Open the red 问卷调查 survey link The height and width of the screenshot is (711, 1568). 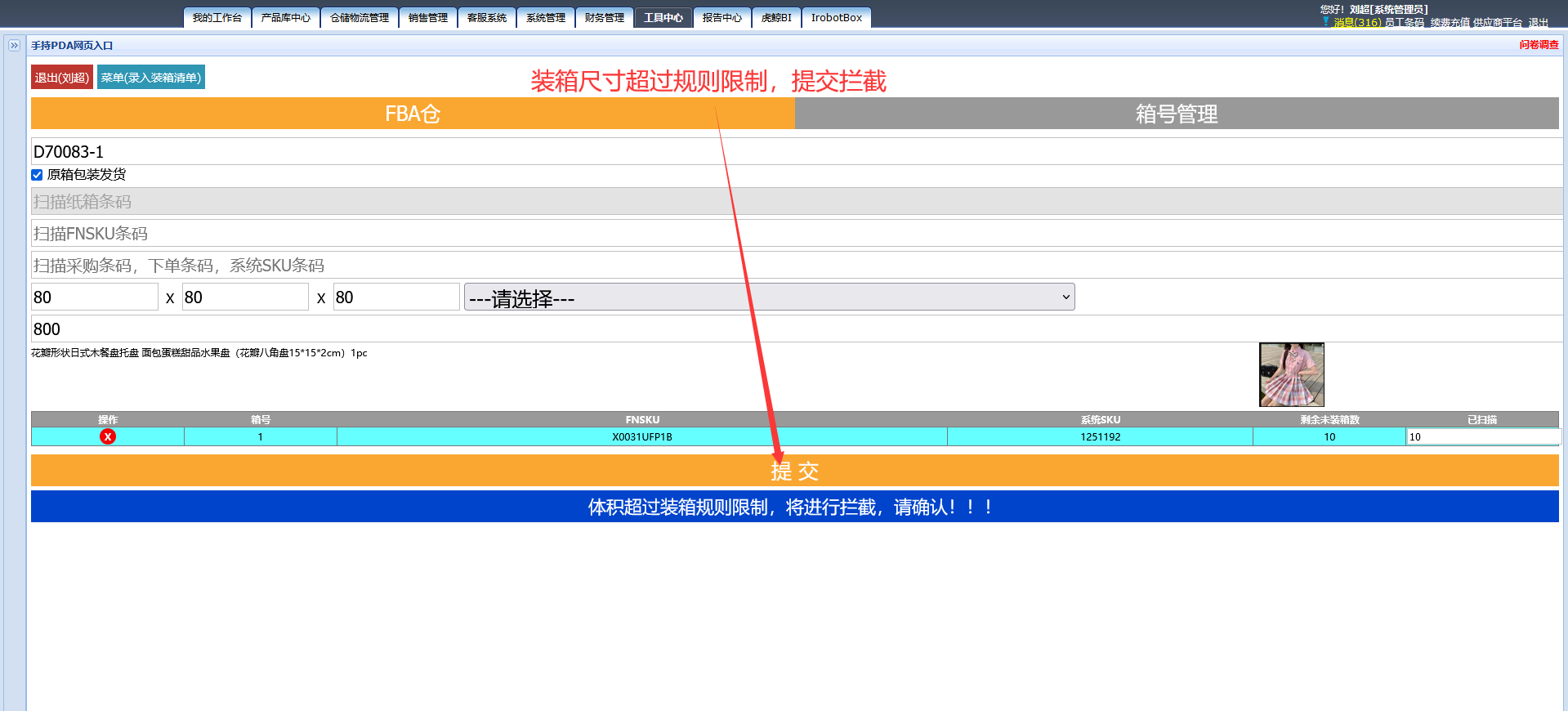(x=1539, y=45)
